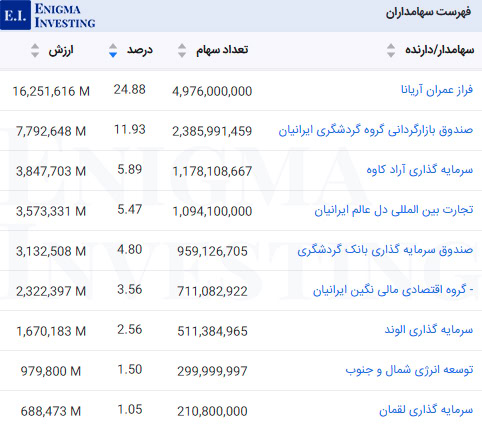The width and height of the screenshot is (482, 429).
Task: Click percentage value 2.56
Action: coord(129,329)
